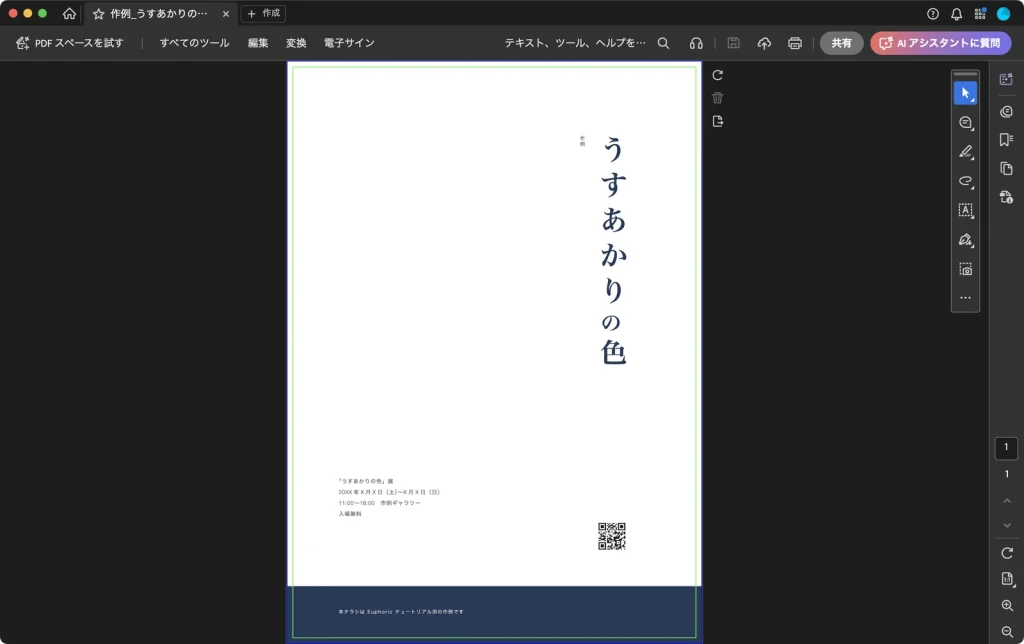Open the read aloud headphones icon
The width and height of the screenshot is (1024, 644).
click(696, 43)
